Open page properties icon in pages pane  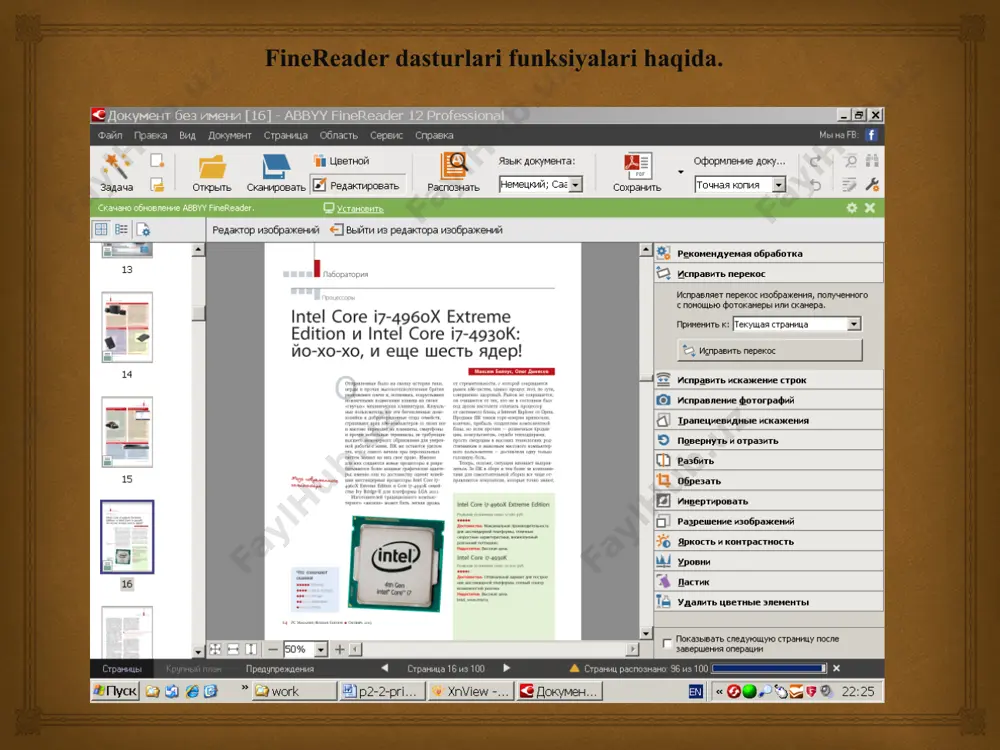point(143,230)
